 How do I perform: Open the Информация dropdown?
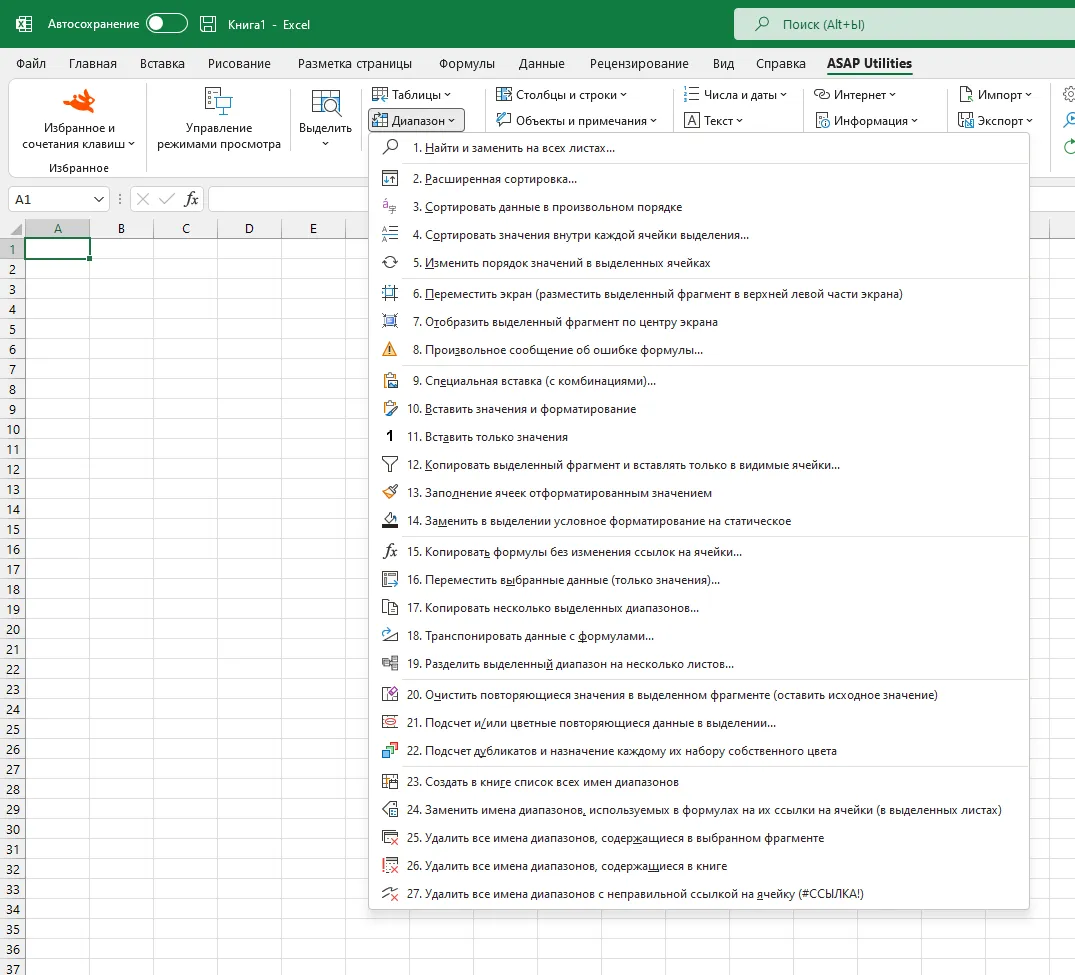click(x=867, y=121)
